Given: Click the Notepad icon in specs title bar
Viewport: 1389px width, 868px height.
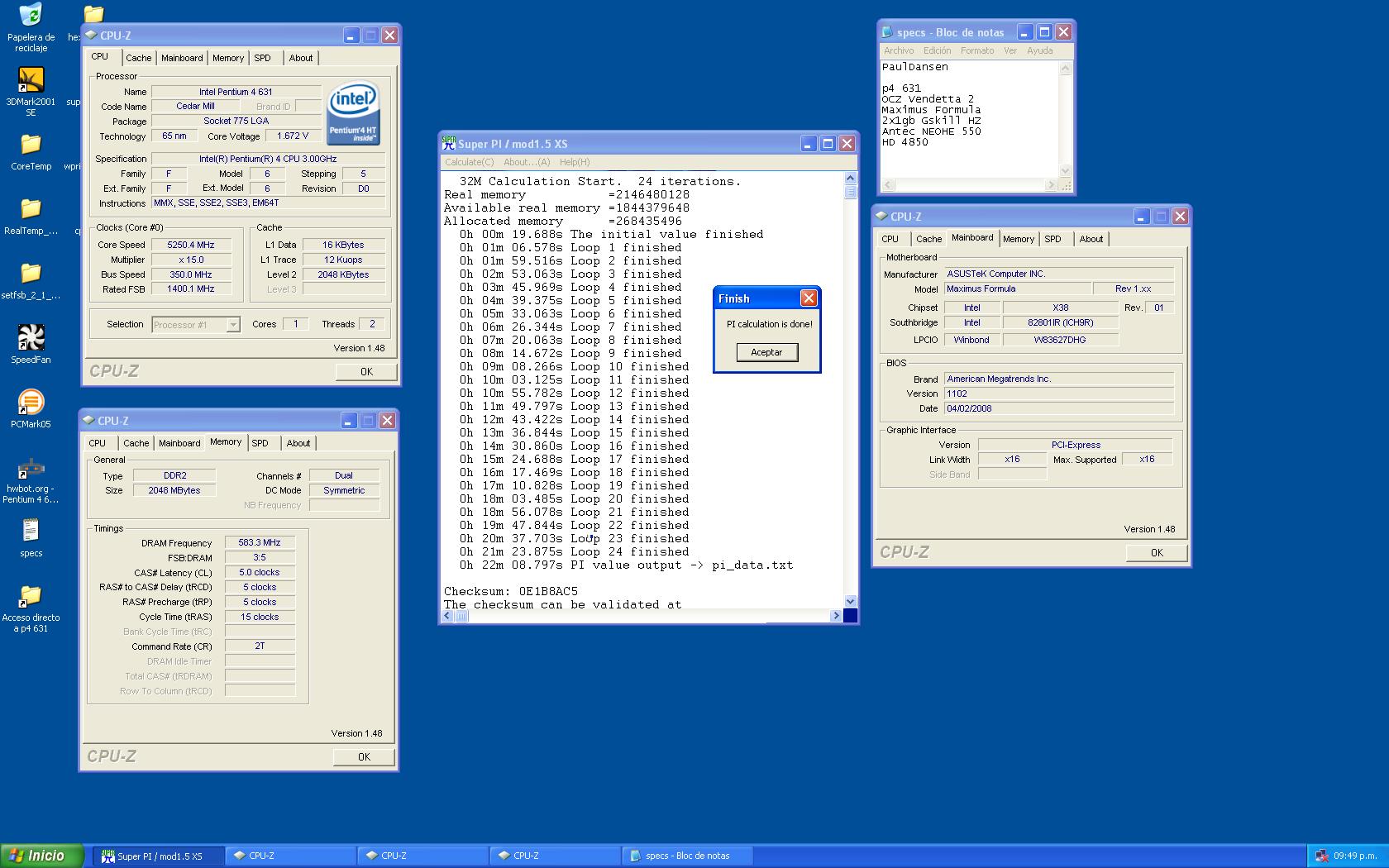Looking at the screenshot, I should pyautogui.click(x=888, y=32).
